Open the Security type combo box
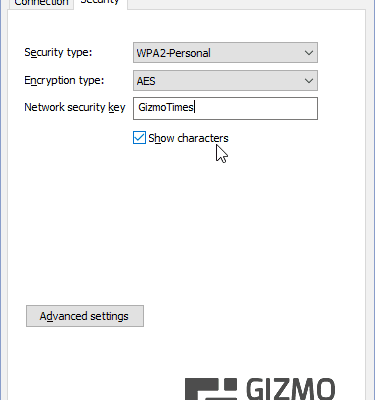This screenshot has width=375, height=400. [225, 53]
